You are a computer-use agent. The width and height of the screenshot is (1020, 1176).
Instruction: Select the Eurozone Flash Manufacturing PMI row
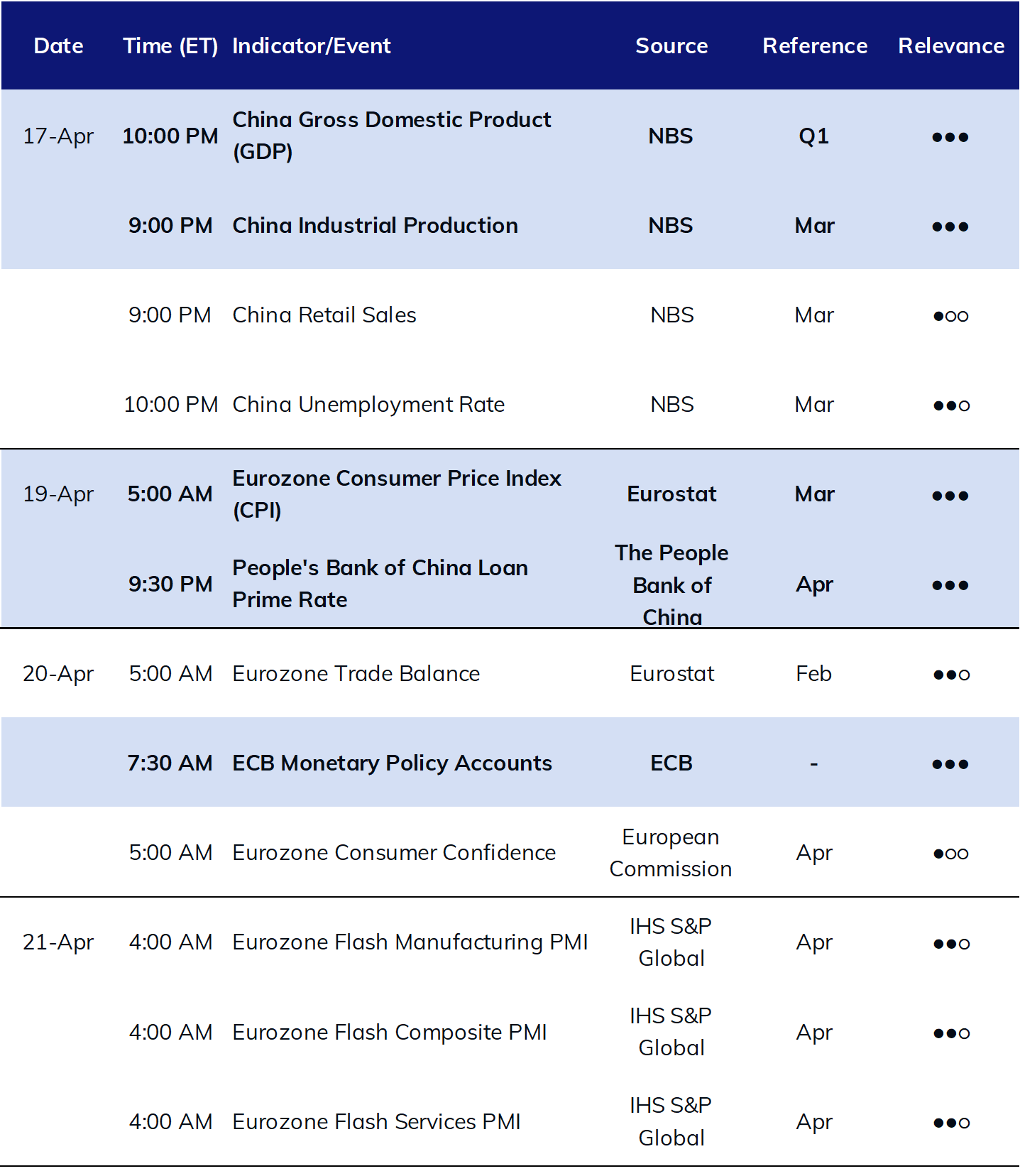tap(510, 942)
